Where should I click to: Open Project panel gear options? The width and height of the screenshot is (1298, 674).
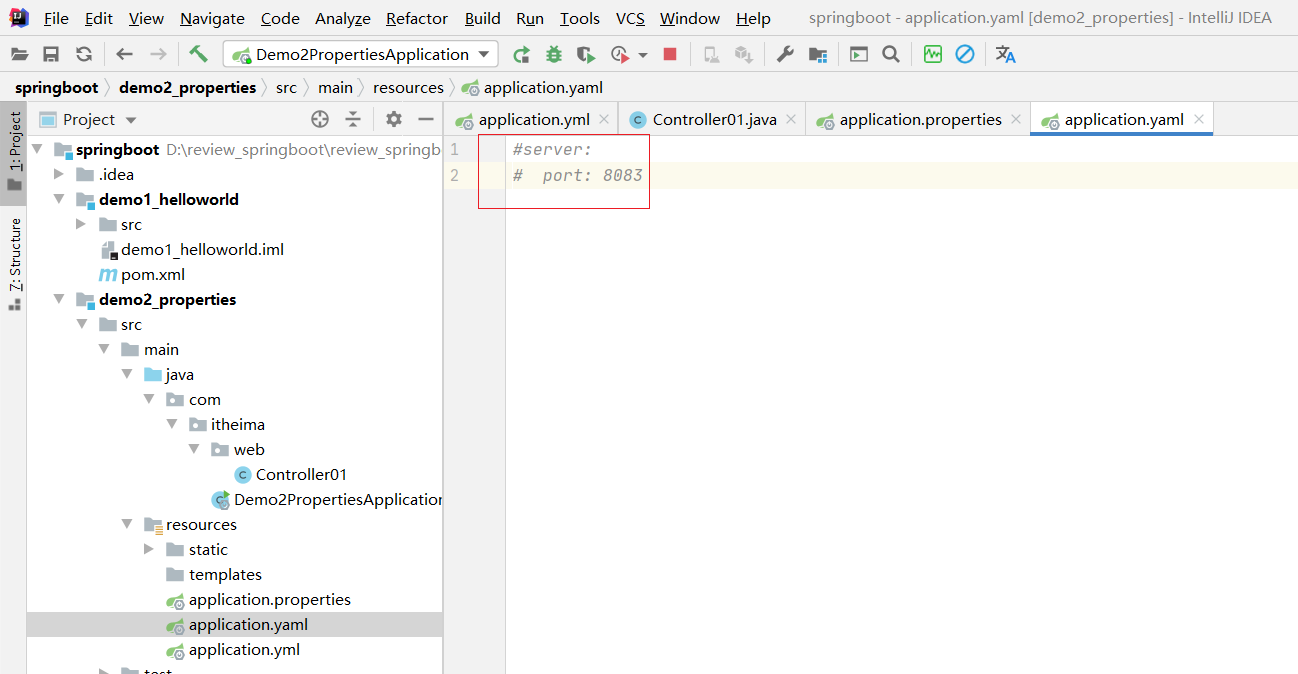point(394,120)
